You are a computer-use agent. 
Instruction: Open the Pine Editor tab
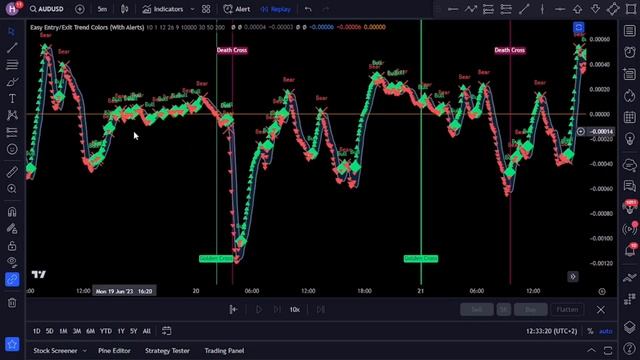[x=114, y=351]
